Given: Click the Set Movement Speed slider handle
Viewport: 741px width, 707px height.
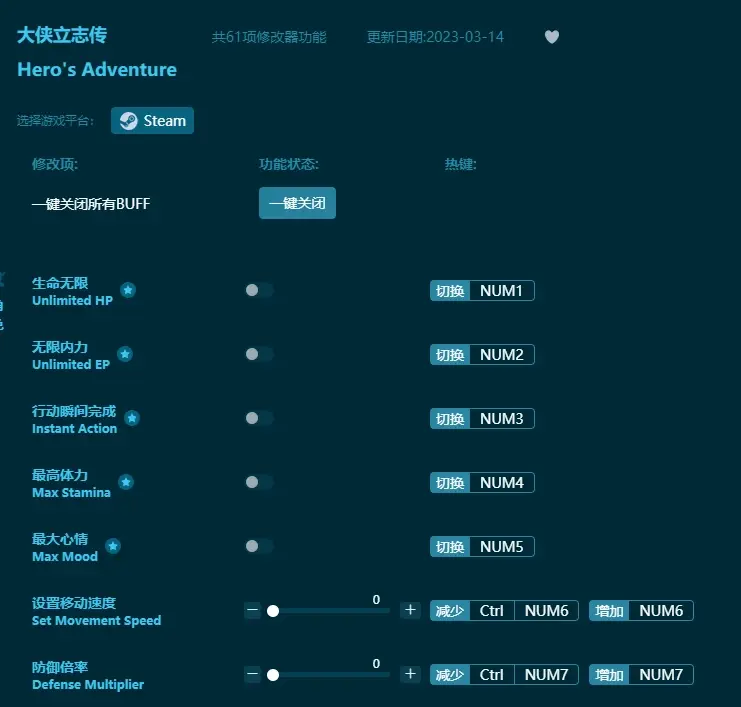Looking at the screenshot, I should pyautogui.click(x=273, y=611).
